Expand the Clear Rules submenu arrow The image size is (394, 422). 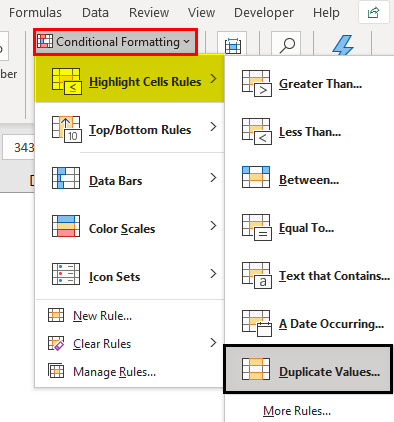(213, 342)
